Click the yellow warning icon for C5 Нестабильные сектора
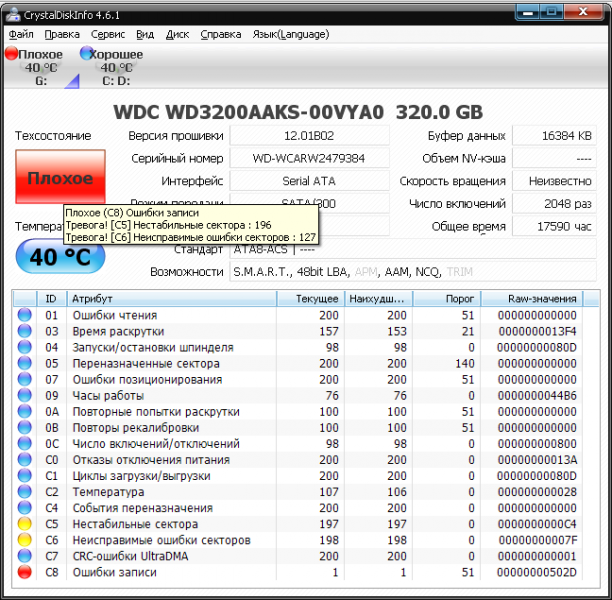This screenshot has width=612, height=600. 24,523
